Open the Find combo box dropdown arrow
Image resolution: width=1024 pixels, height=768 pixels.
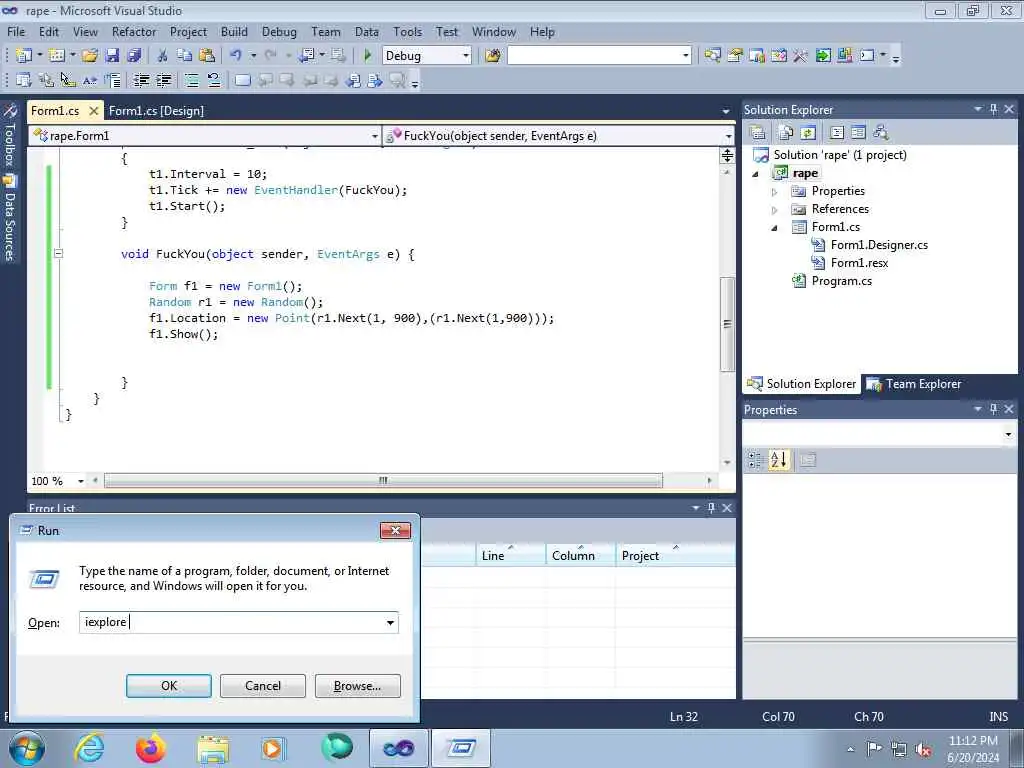tap(685, 56)
